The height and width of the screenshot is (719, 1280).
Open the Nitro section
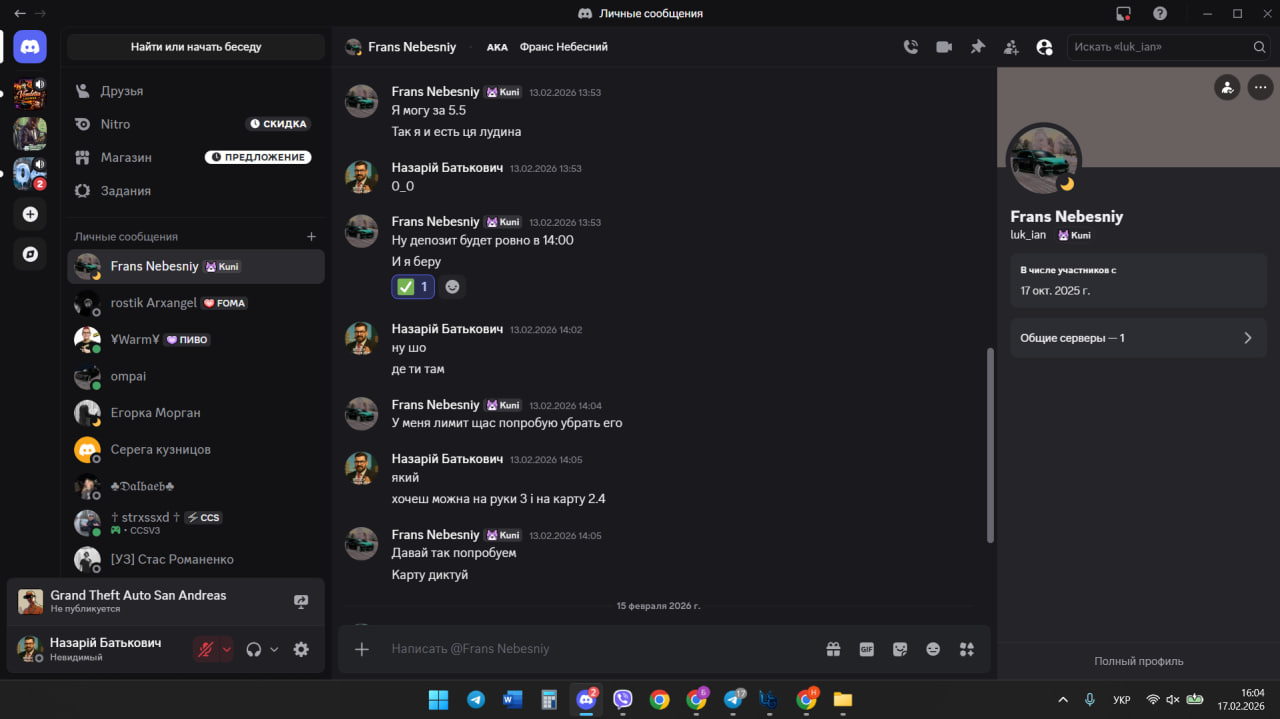pyautogui.click(x=196, y=124)
